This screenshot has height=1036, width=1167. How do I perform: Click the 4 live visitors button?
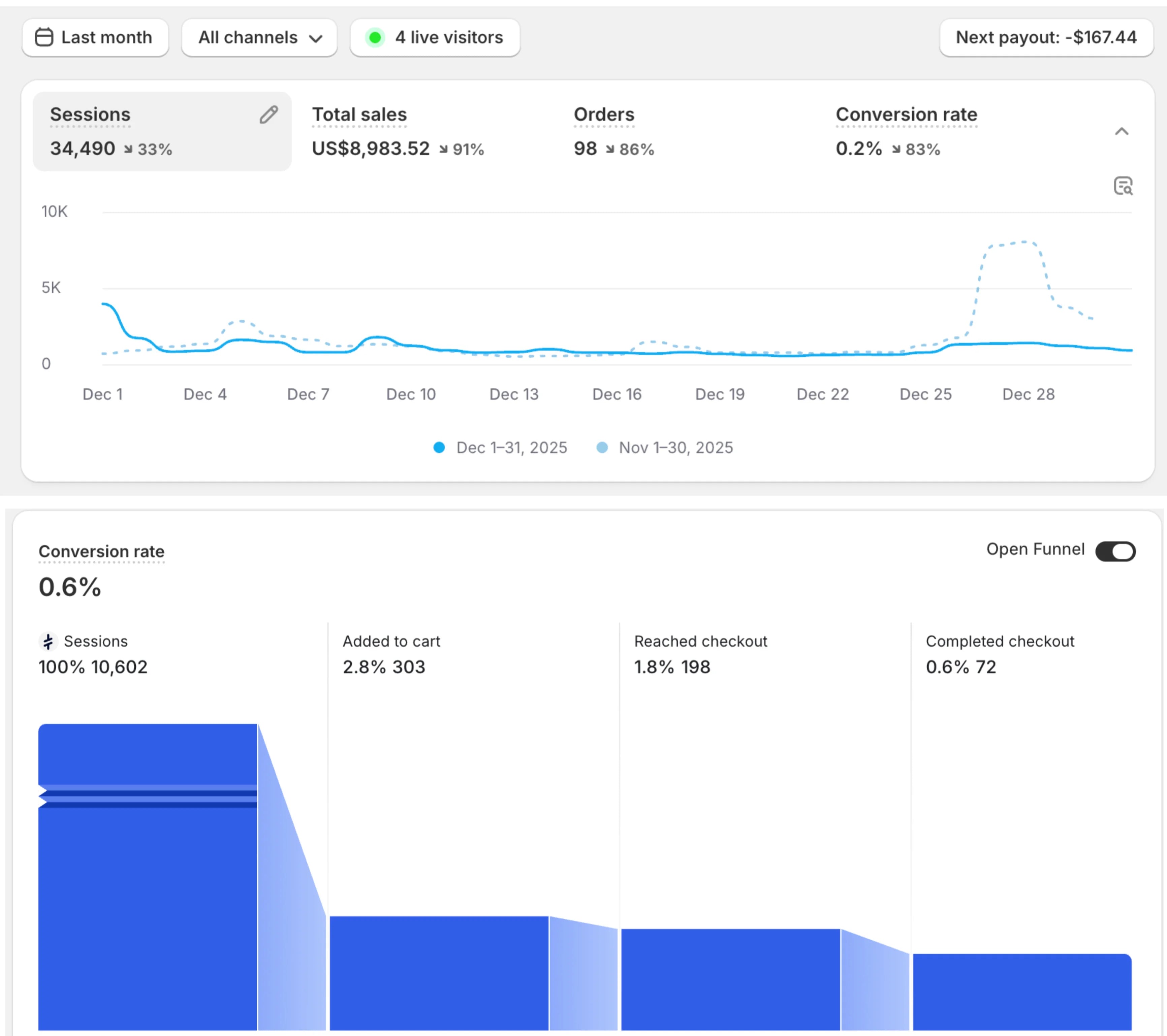[435, 38]
